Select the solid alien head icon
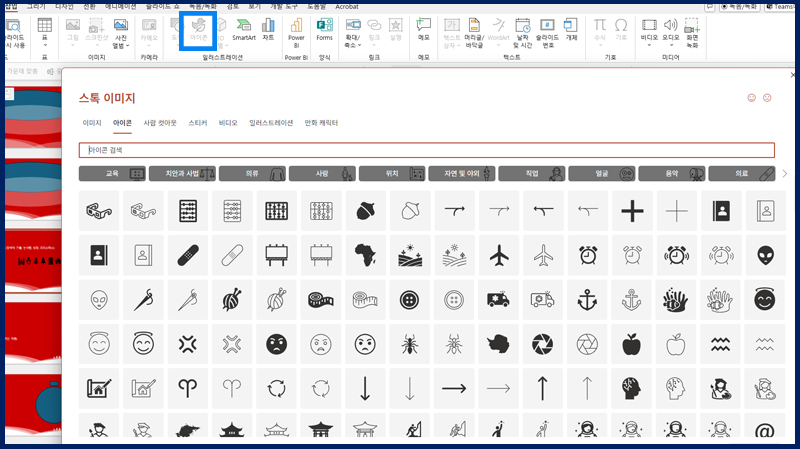The image size is (800, 449). [765, 255]
